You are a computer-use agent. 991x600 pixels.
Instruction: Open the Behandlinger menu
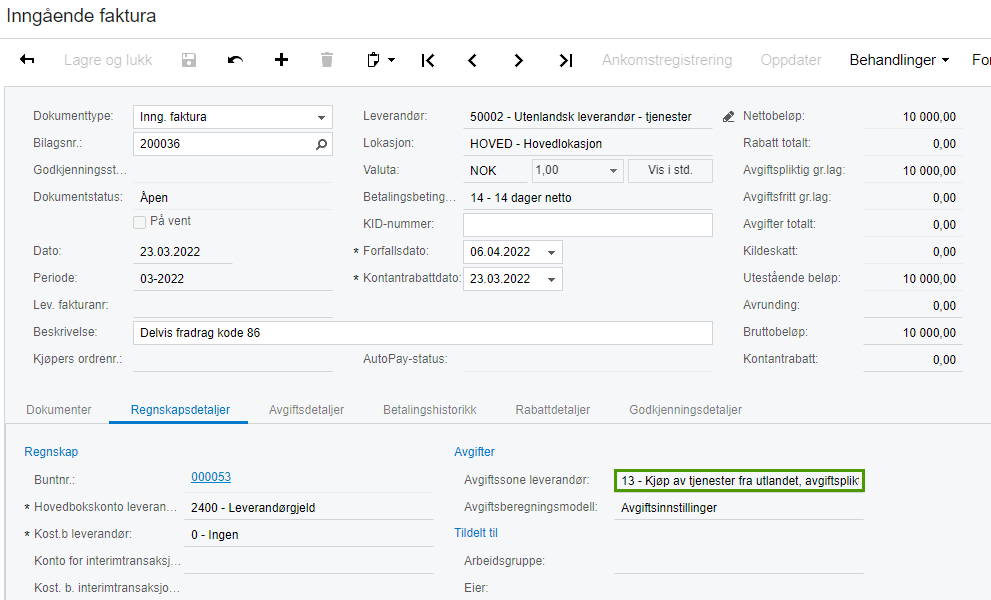pyautogui.click(x=898, y=60)
